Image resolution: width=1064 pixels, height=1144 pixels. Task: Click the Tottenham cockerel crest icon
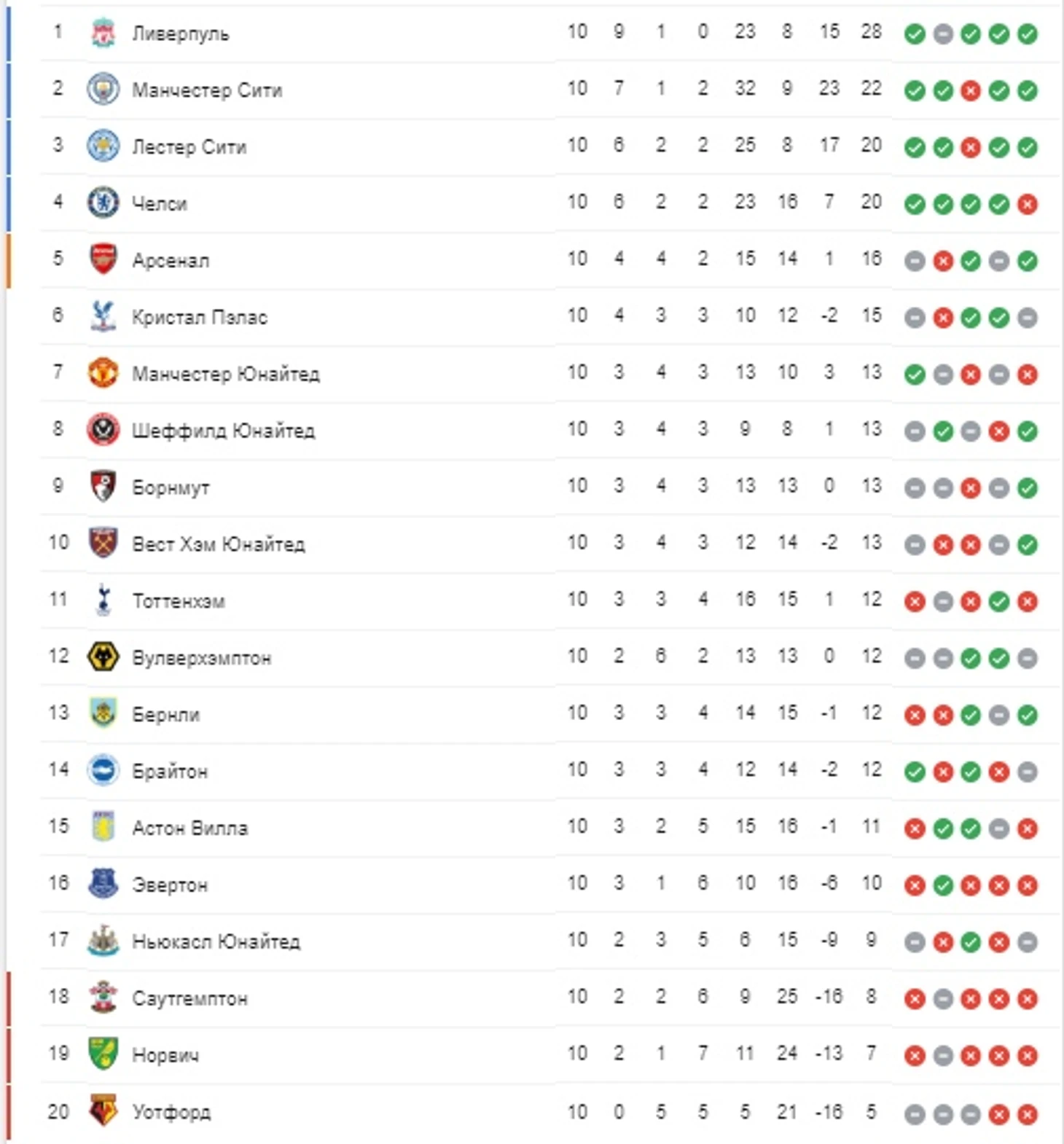103,600
